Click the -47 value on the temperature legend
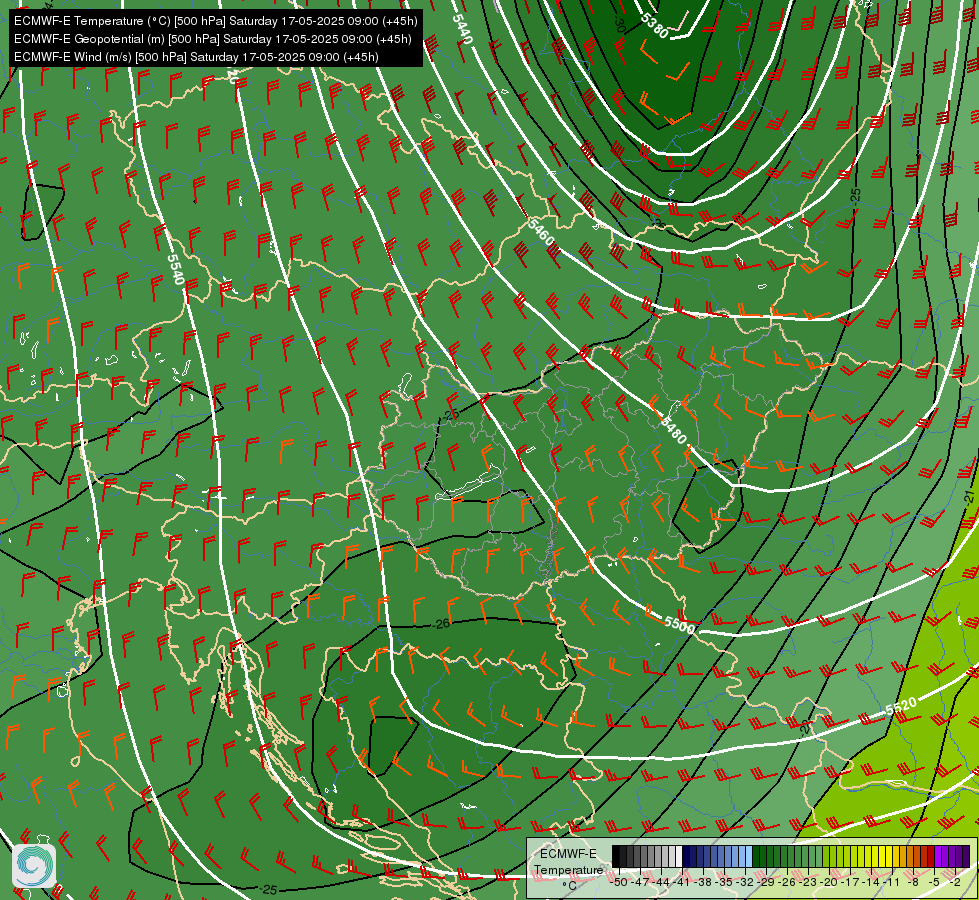 point(640,882)
